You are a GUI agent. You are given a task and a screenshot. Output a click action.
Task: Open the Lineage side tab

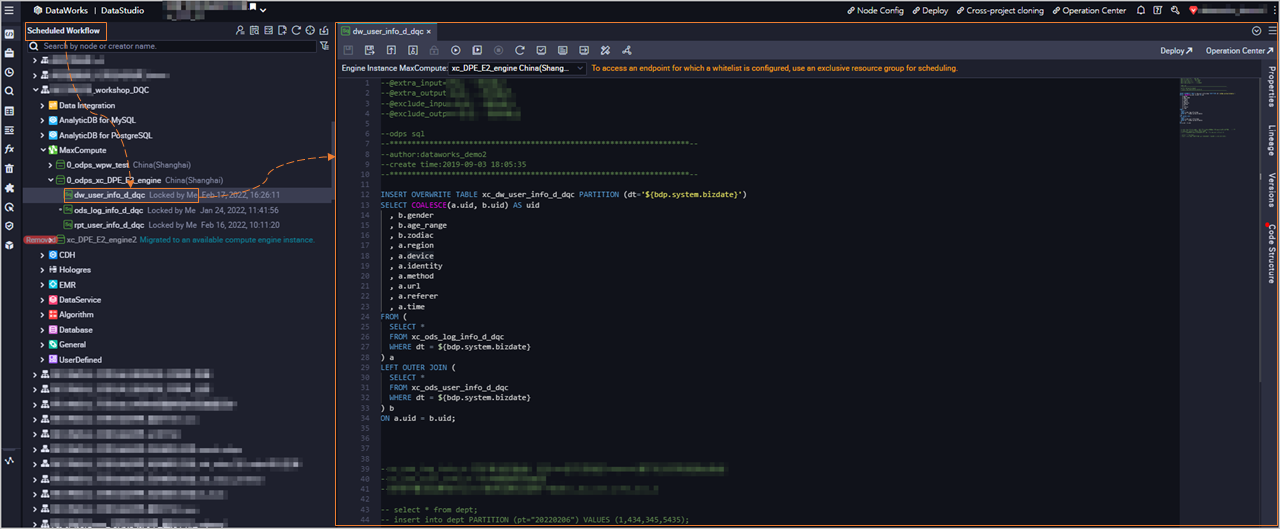point(1271,140)
